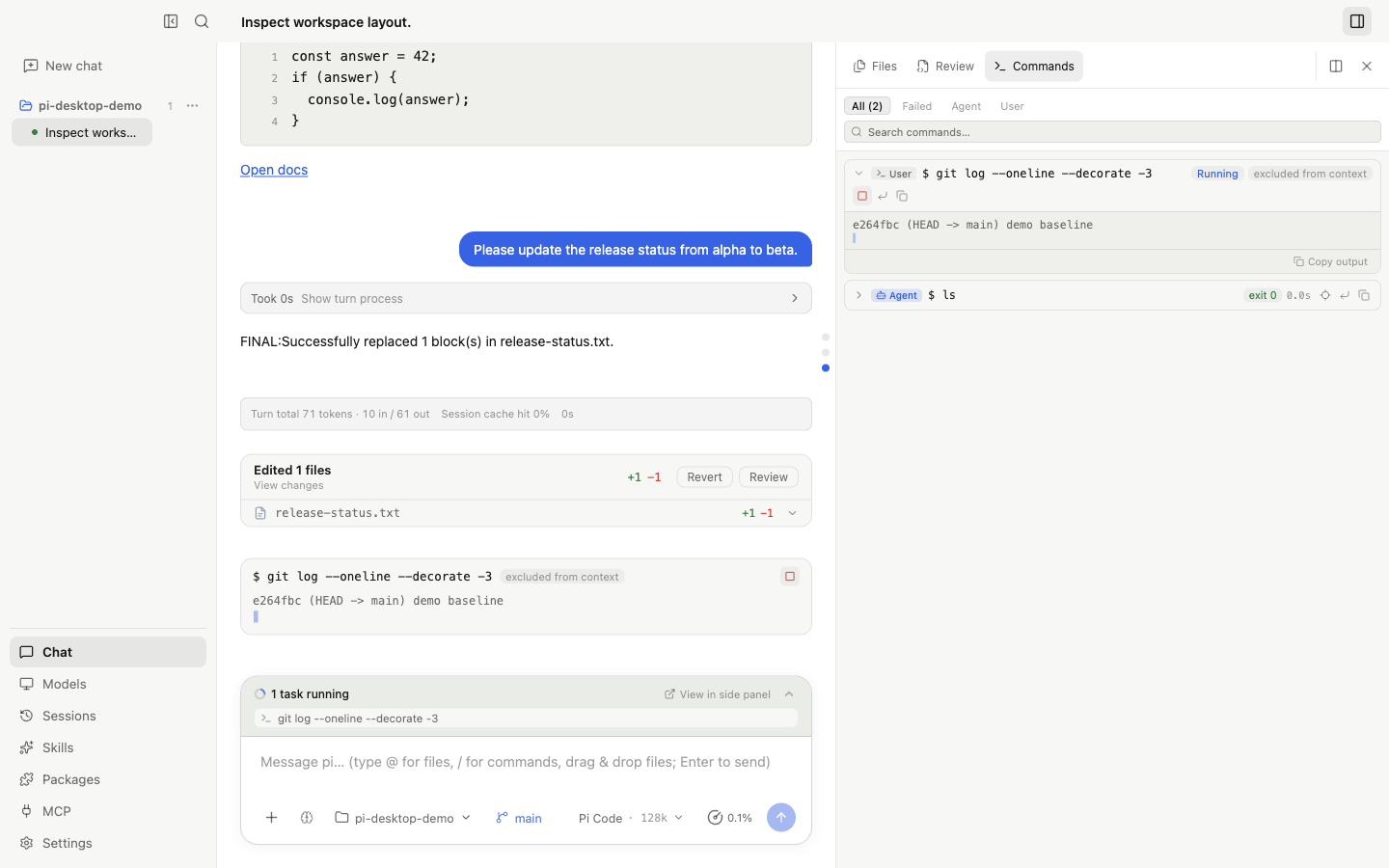Open search using the magnifier icon
1389x868 pixels.
[202, 21]
